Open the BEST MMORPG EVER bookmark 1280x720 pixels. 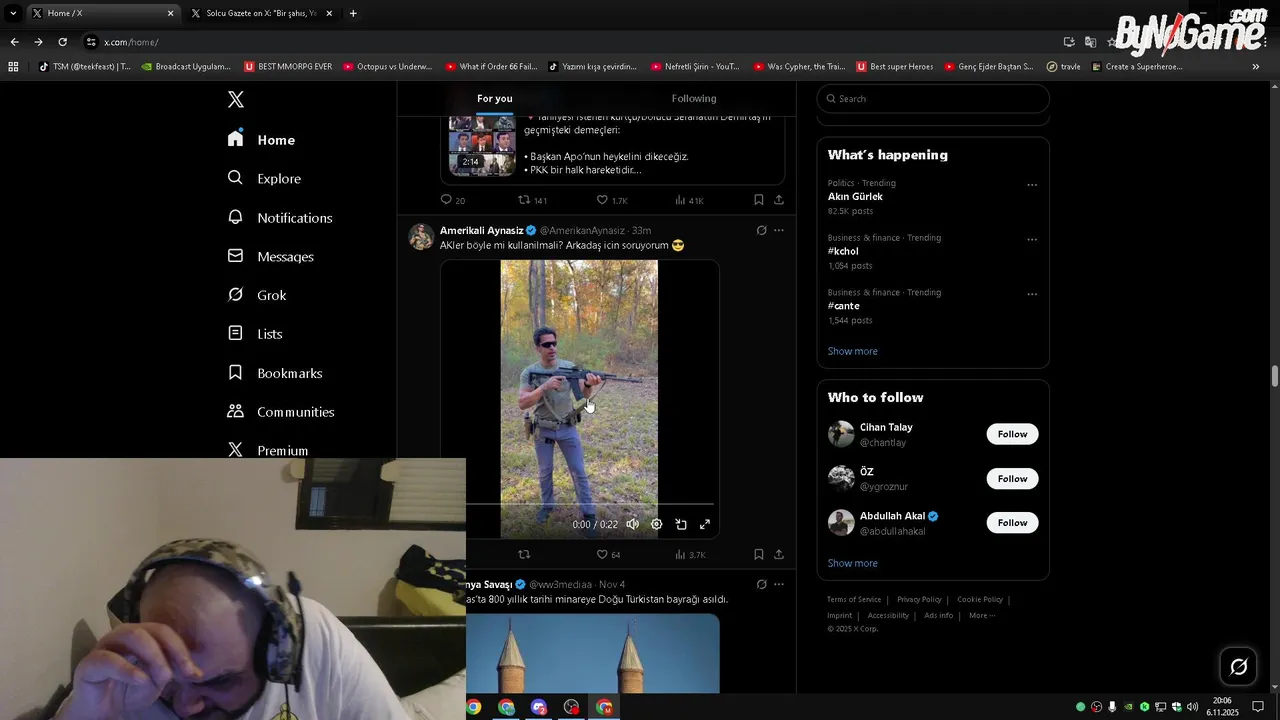pos(288,67)
